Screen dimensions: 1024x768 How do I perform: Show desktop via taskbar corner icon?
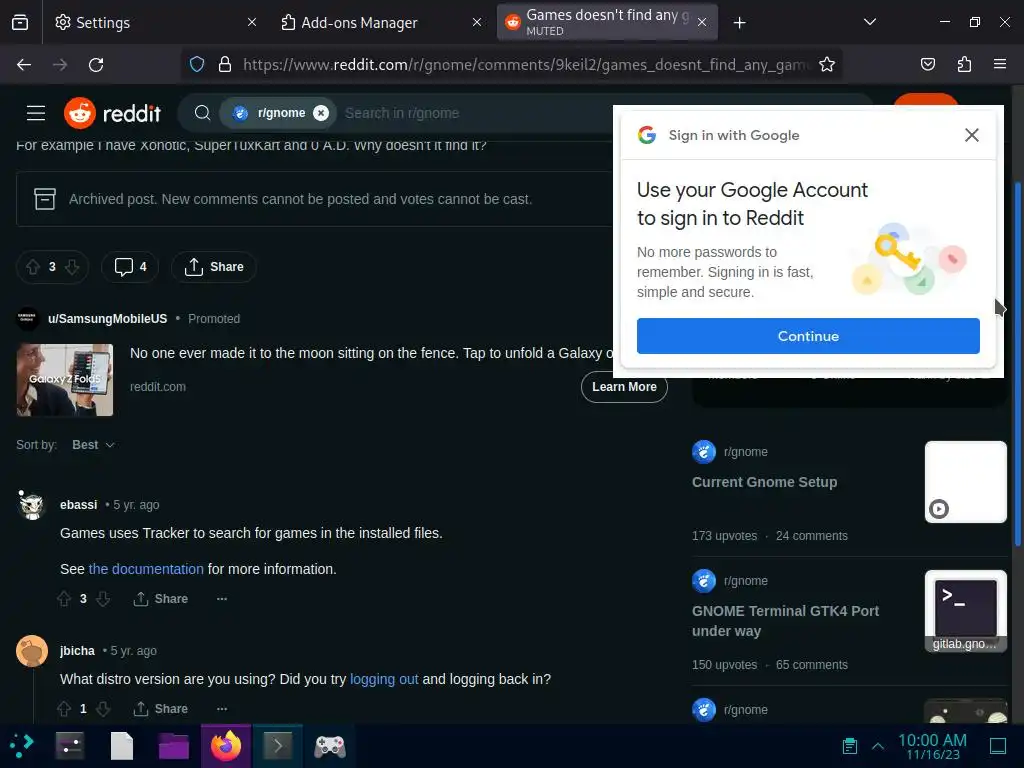pyautogui.click(x=999, y=746)
